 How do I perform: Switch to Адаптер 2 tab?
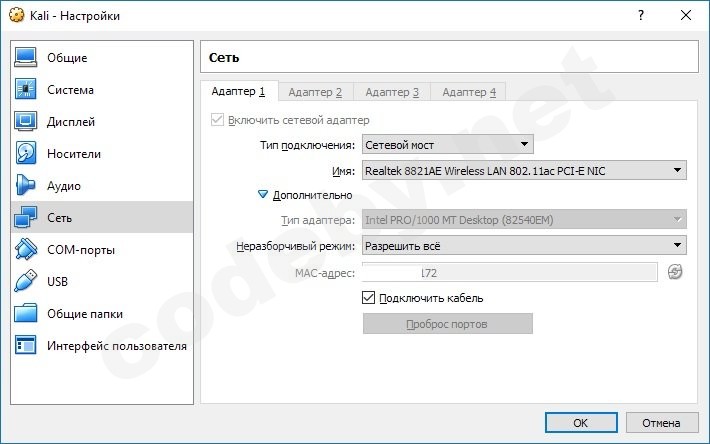point(315,92)
